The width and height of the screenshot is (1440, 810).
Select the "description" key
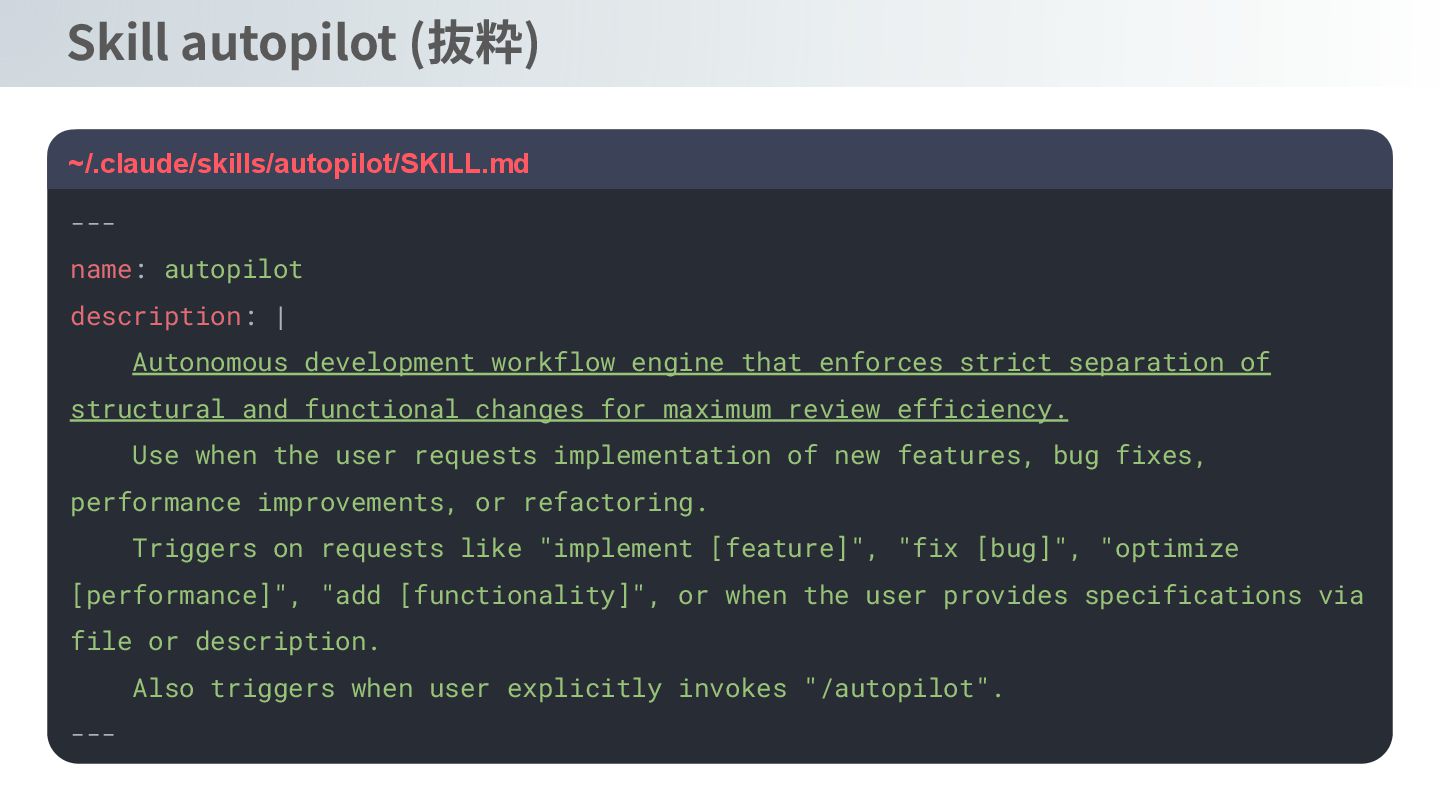156,316
